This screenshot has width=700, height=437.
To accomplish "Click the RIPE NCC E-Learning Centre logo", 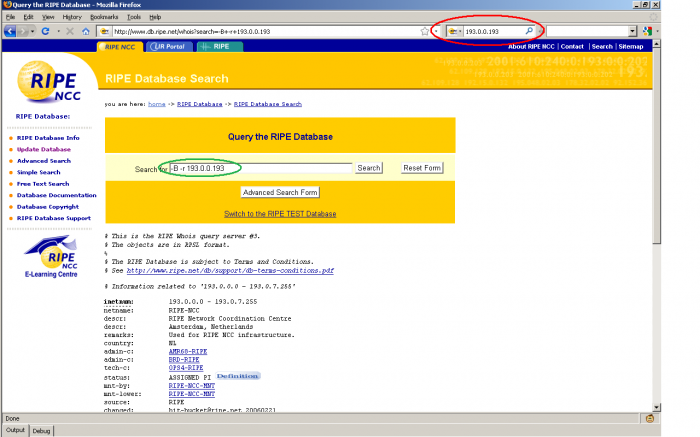I will tap(51, 257).
